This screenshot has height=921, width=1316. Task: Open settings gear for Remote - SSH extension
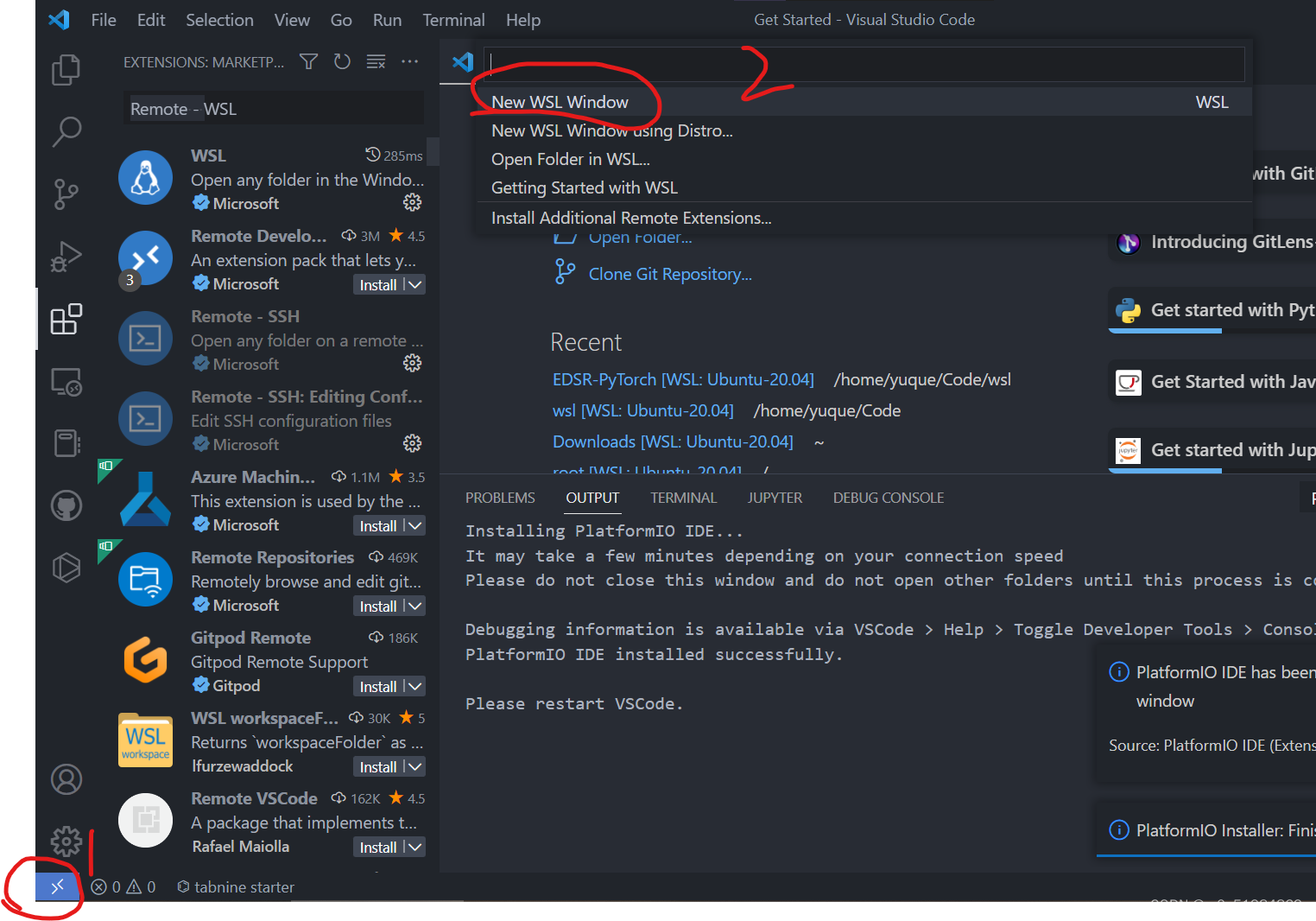[413, 363]
